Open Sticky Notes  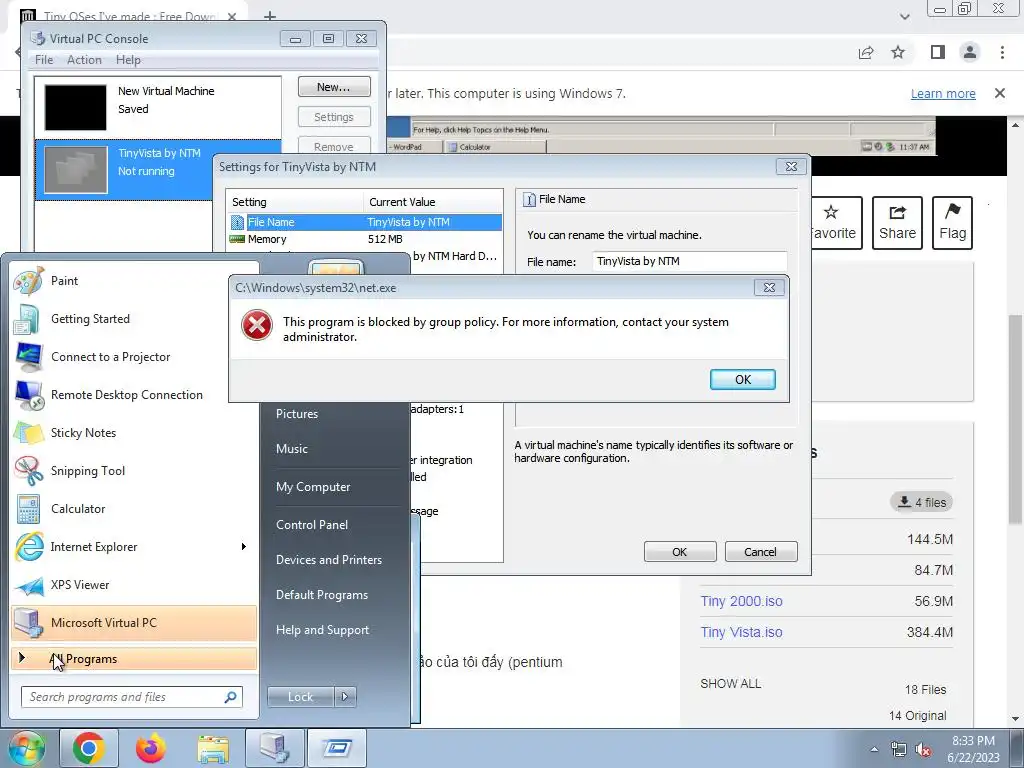134,433
